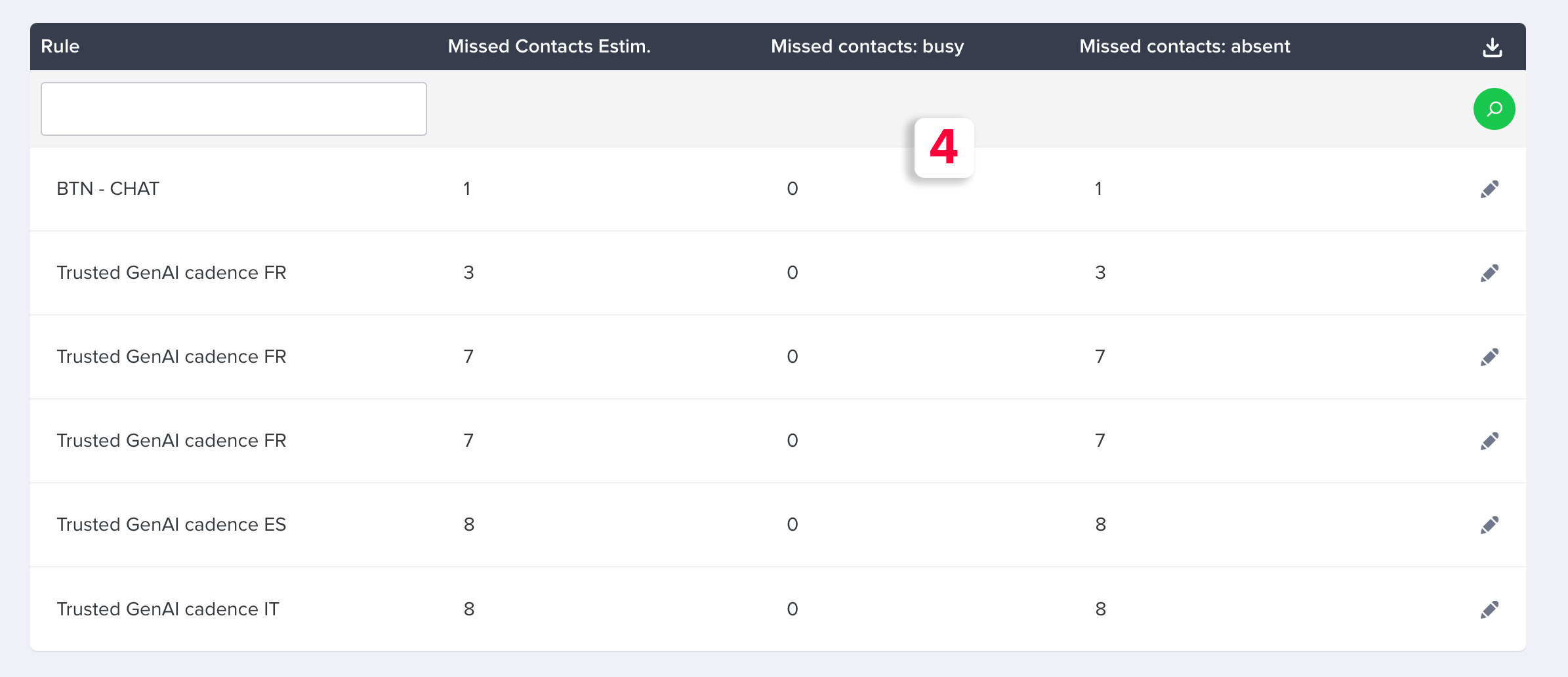
Task: Edit the Trusted GenAI cadence IT rule
Action: click(1489, 610)
